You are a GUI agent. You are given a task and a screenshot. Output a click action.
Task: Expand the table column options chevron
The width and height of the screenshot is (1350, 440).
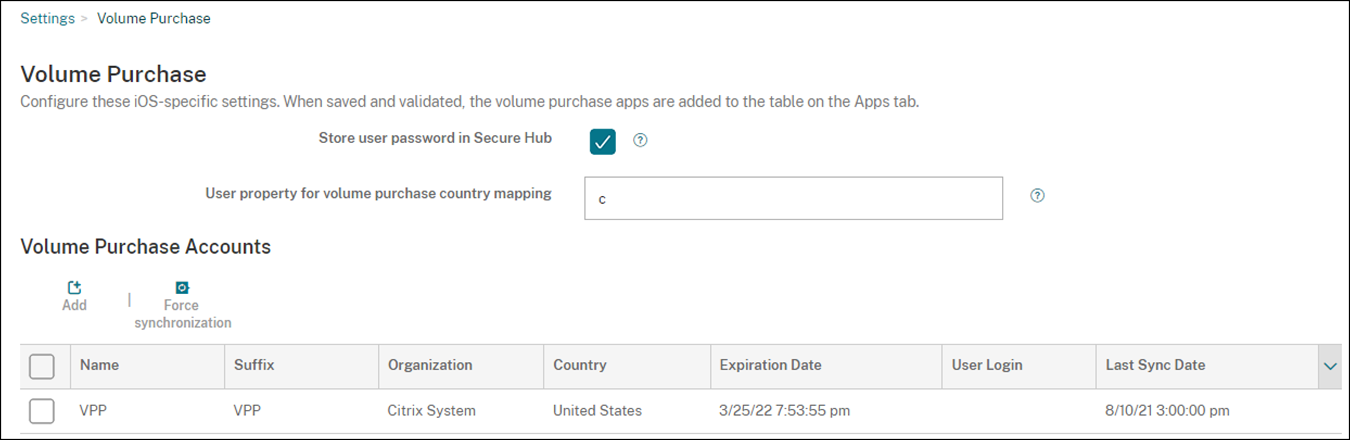click(x=1330, y=367)
